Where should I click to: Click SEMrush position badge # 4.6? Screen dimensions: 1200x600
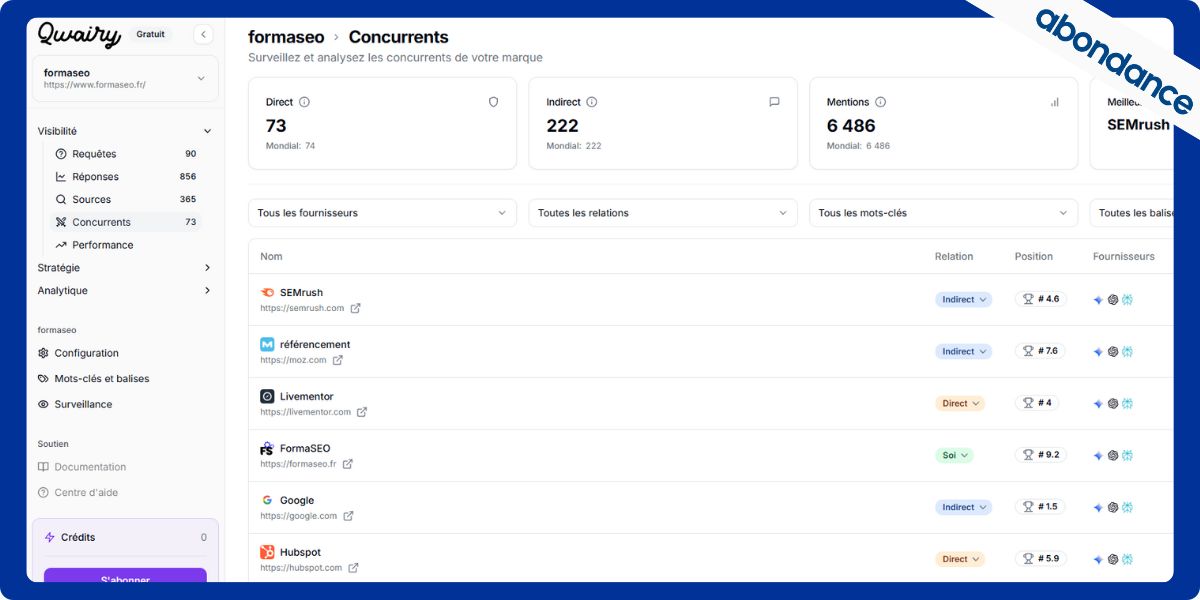point(1040,299)
